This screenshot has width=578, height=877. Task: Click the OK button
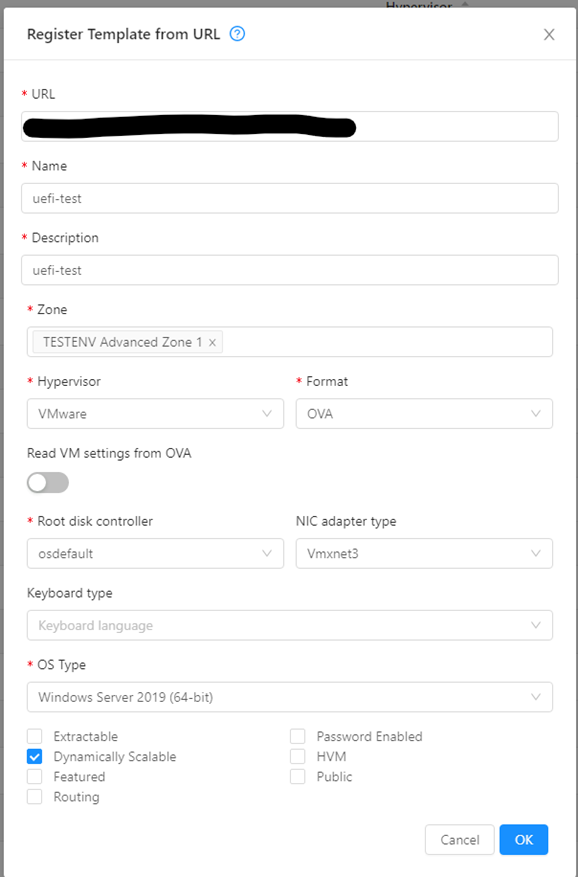[x=524, y=840]
